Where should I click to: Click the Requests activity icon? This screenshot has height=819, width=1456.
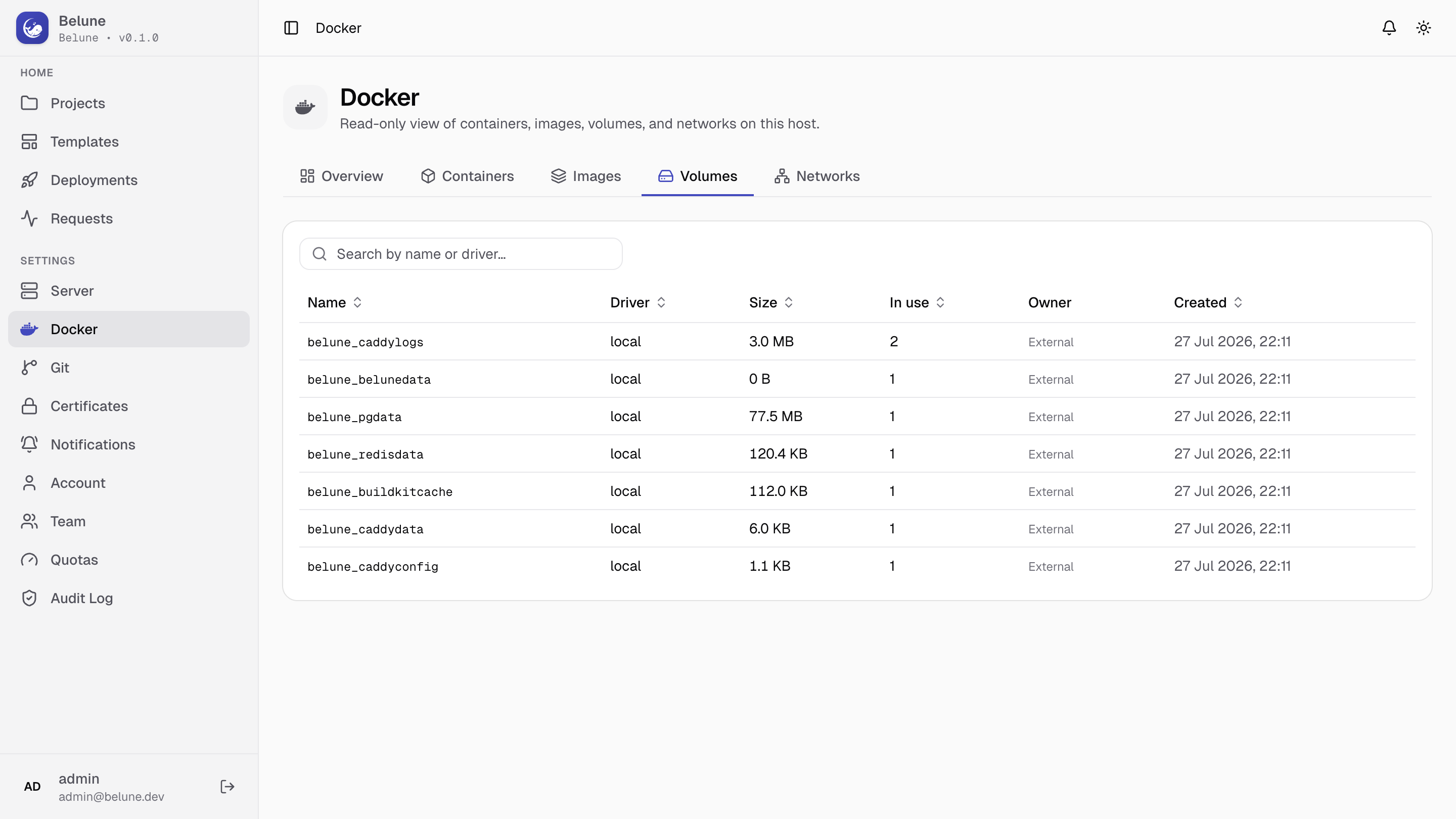pos(29,218)
